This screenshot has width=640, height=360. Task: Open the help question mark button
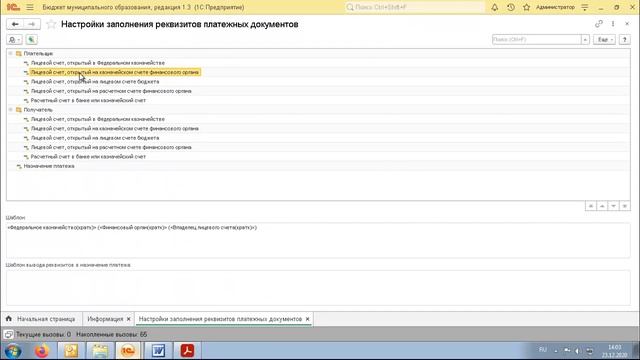click(624, 40)
